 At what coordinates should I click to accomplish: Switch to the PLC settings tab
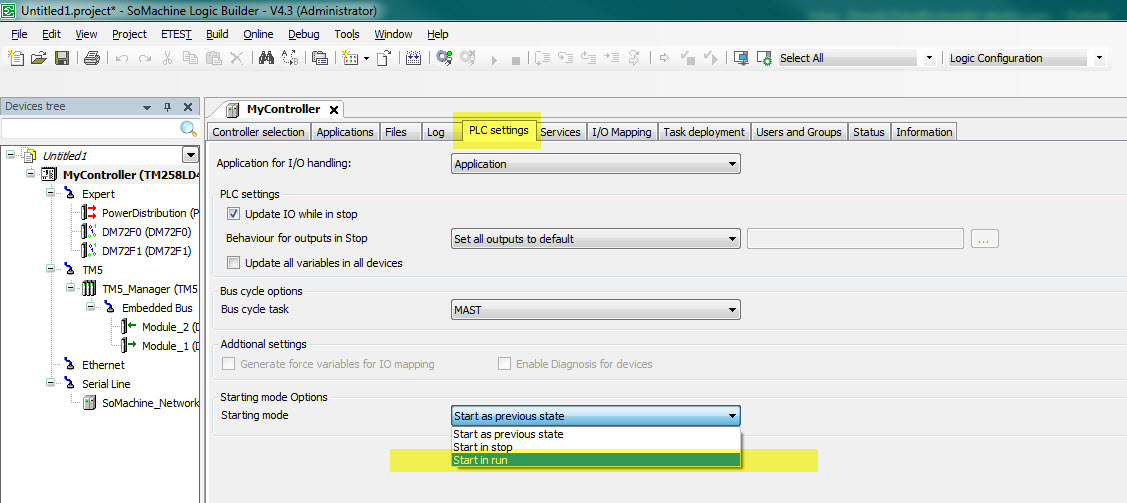[x=499, y=131]
